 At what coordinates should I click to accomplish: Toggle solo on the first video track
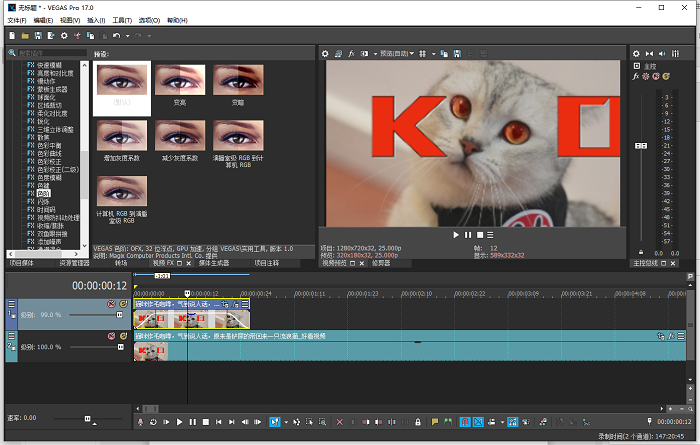(123, 304)
